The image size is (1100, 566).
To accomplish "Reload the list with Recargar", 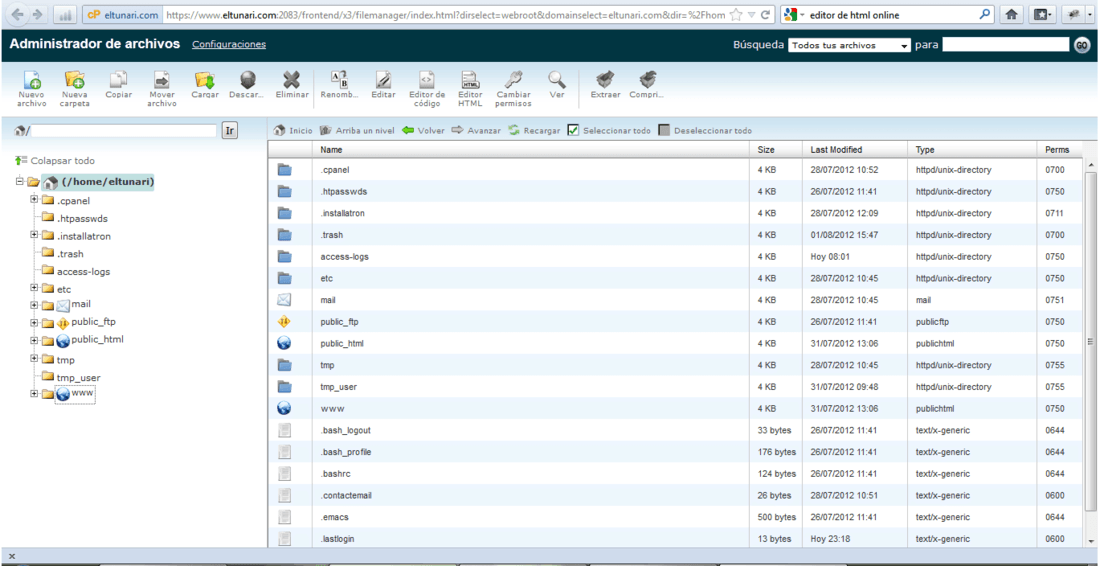I will tap(535, 130).
